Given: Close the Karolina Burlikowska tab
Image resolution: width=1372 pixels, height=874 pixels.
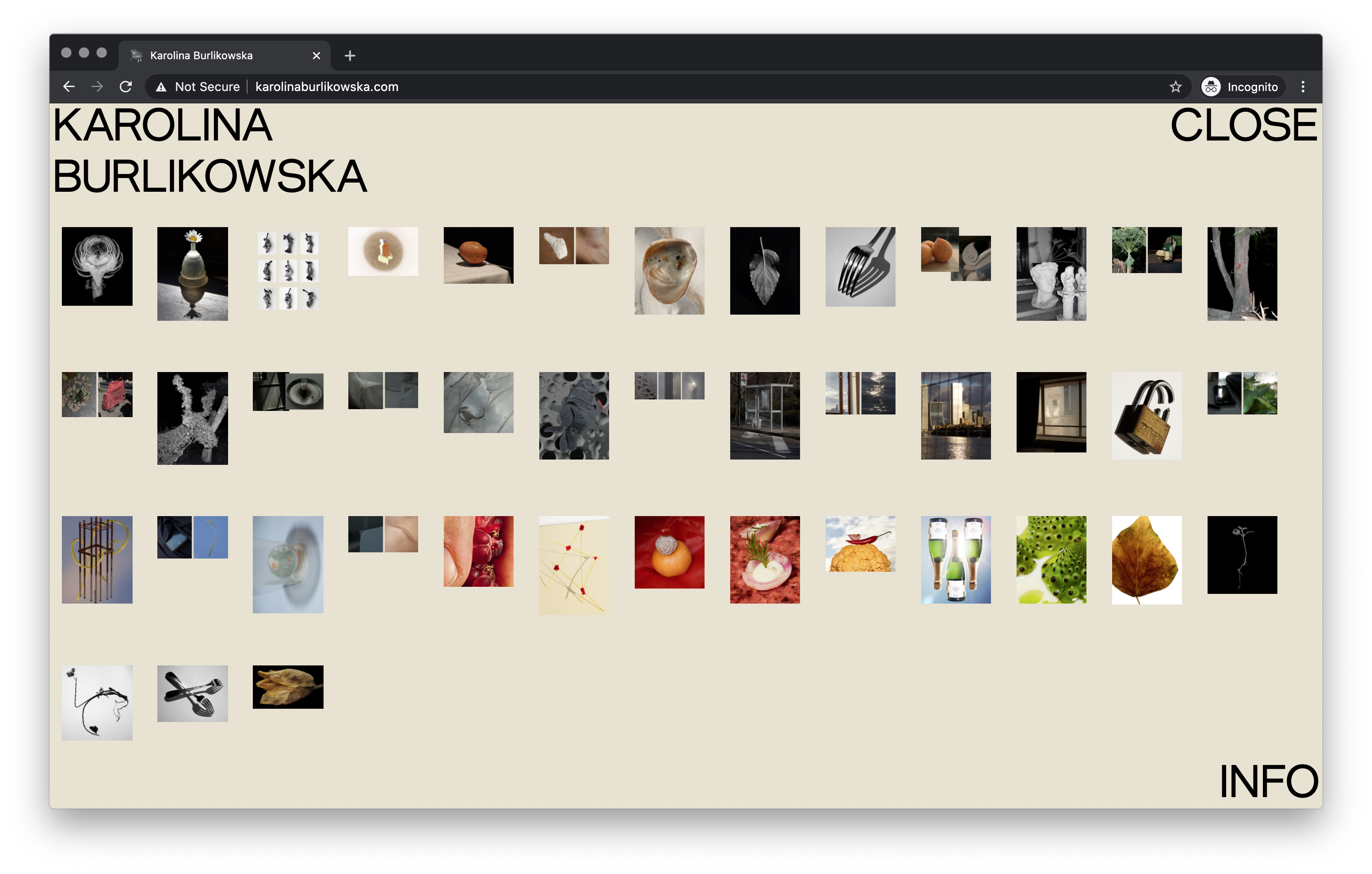Looking at the screenshot, I should coord(316,55).
